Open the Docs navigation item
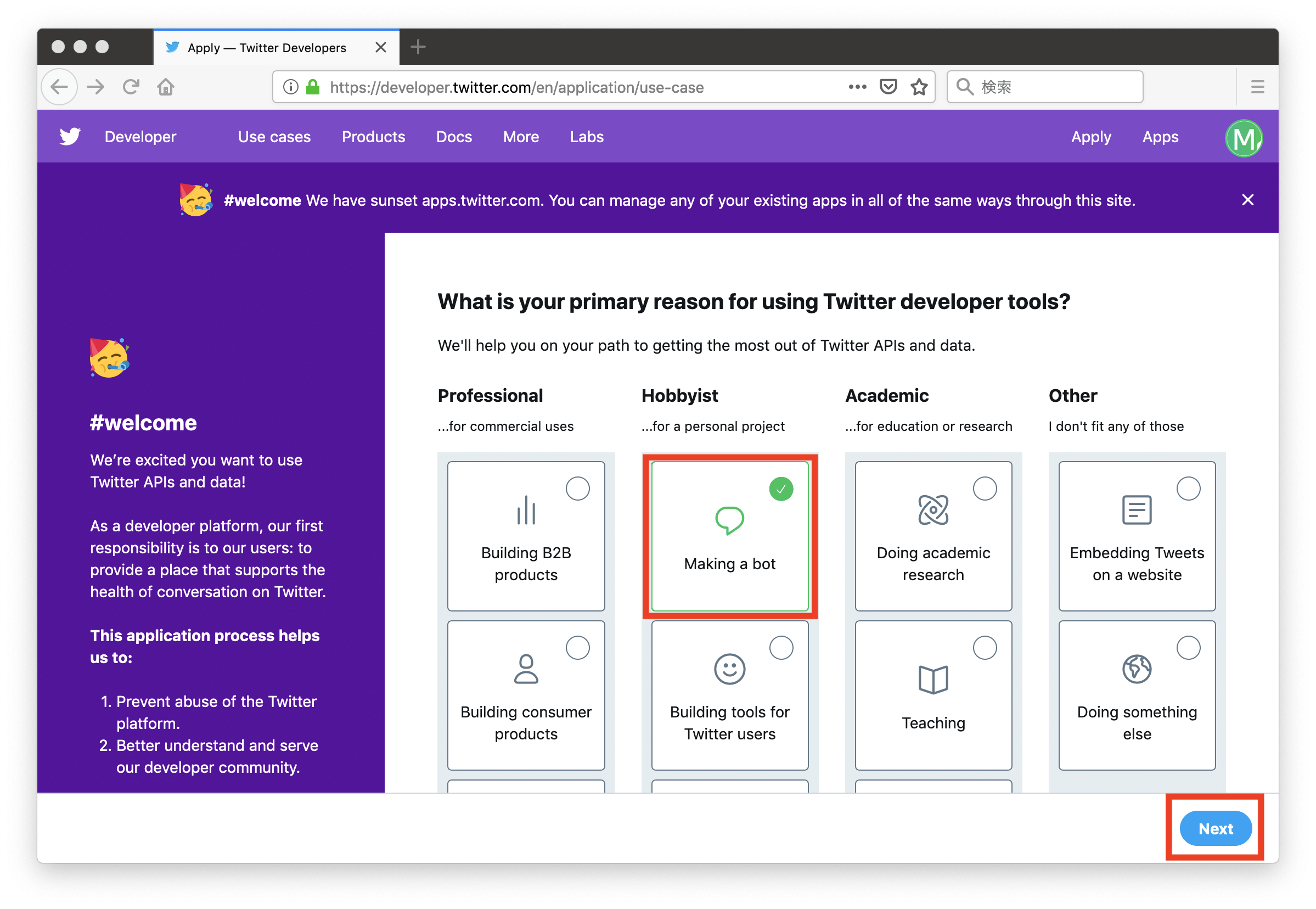 coord(454,137)
